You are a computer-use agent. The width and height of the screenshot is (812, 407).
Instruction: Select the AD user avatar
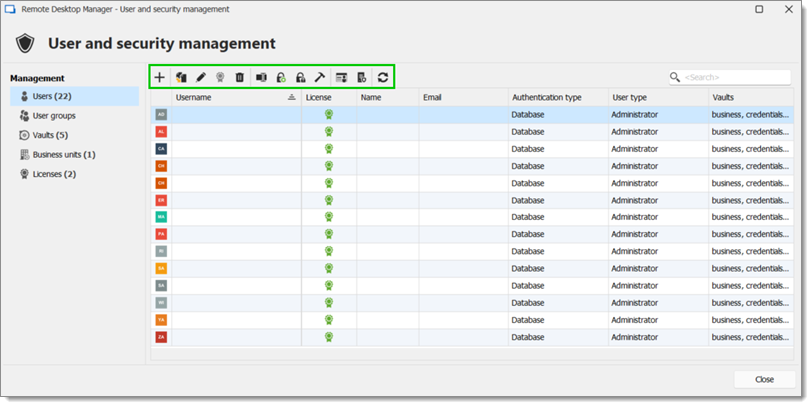161,114
